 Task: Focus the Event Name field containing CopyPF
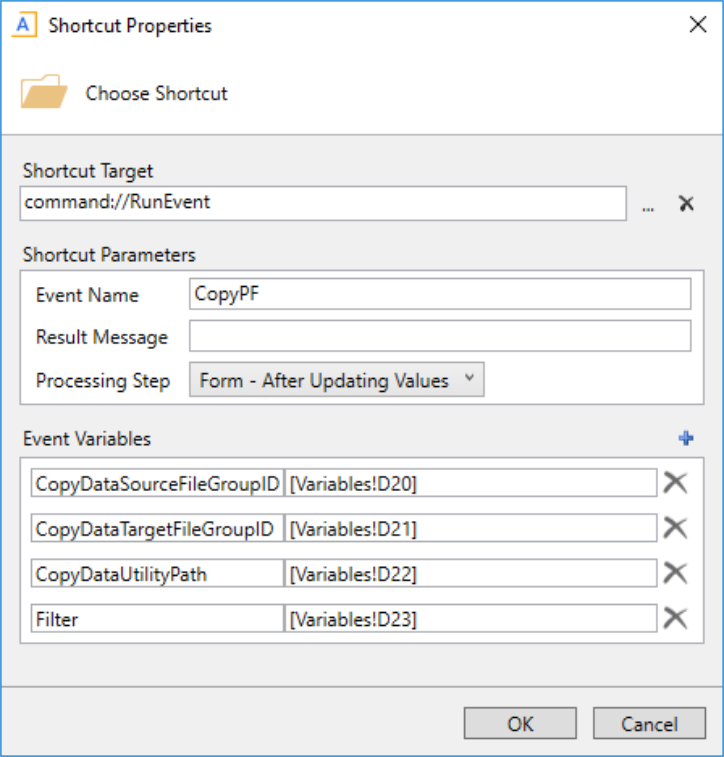(x=440, y=294)
